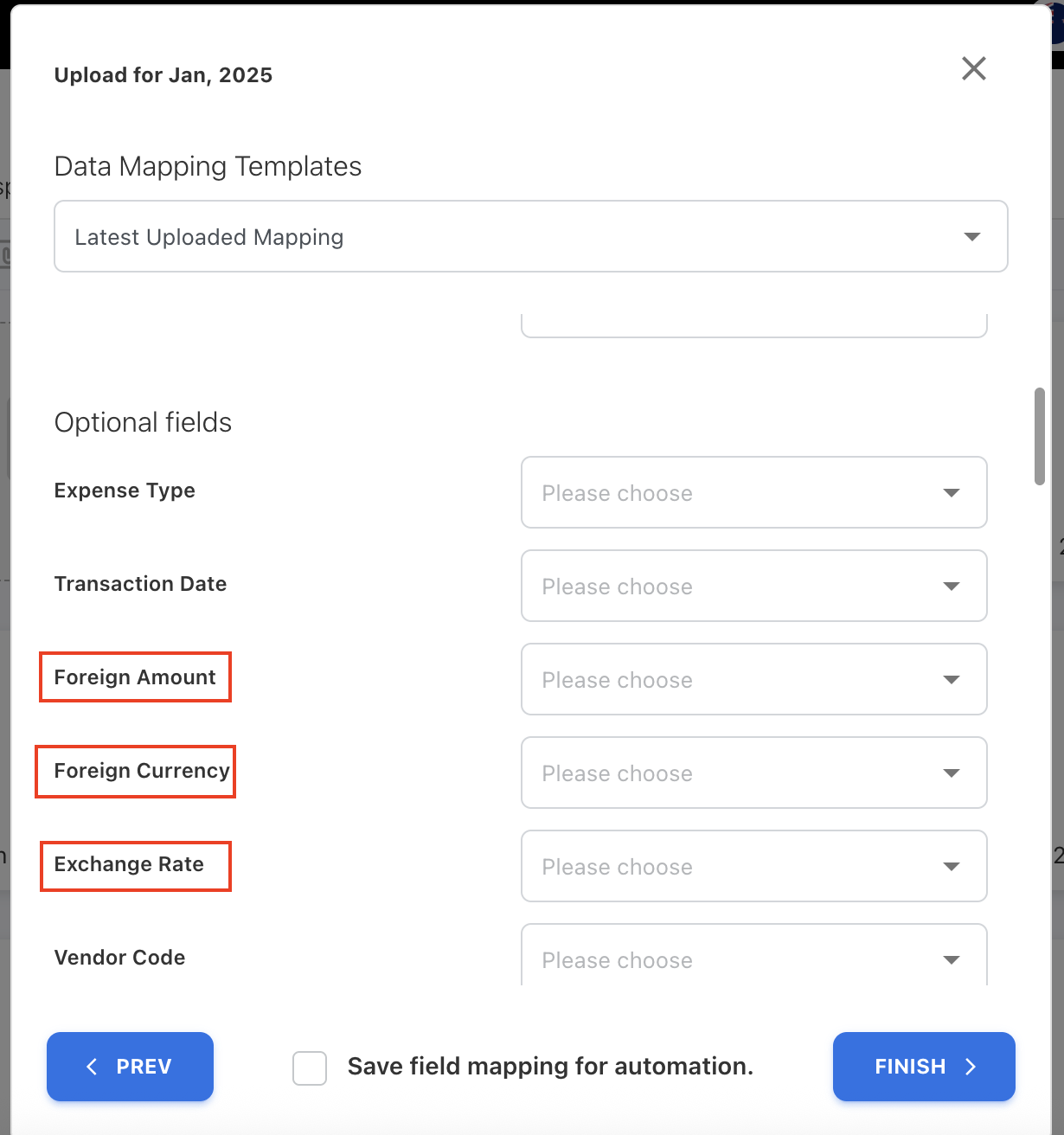Open the Latest Uploaded Mapping dropdown
Viewport: 1064px width, 1135px height.
(530, 236)
